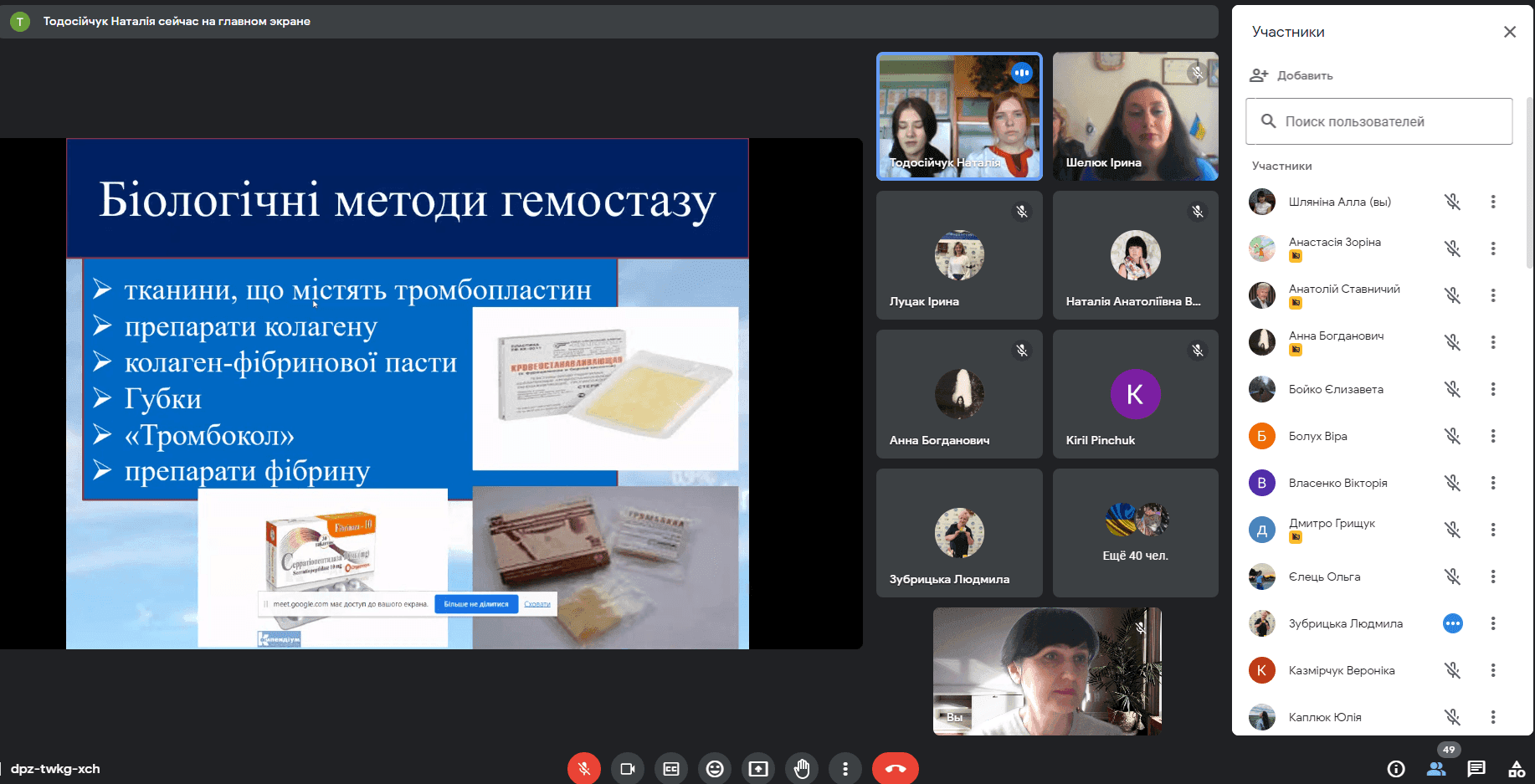The height and width of the screenshot is (784, 1535).
Task: Open options menu for Болух Віра
Action: click(1493, 436)
